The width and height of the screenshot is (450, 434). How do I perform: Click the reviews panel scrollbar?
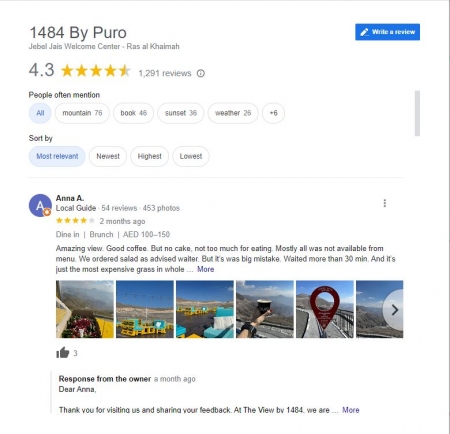click(x=417, y=113)
